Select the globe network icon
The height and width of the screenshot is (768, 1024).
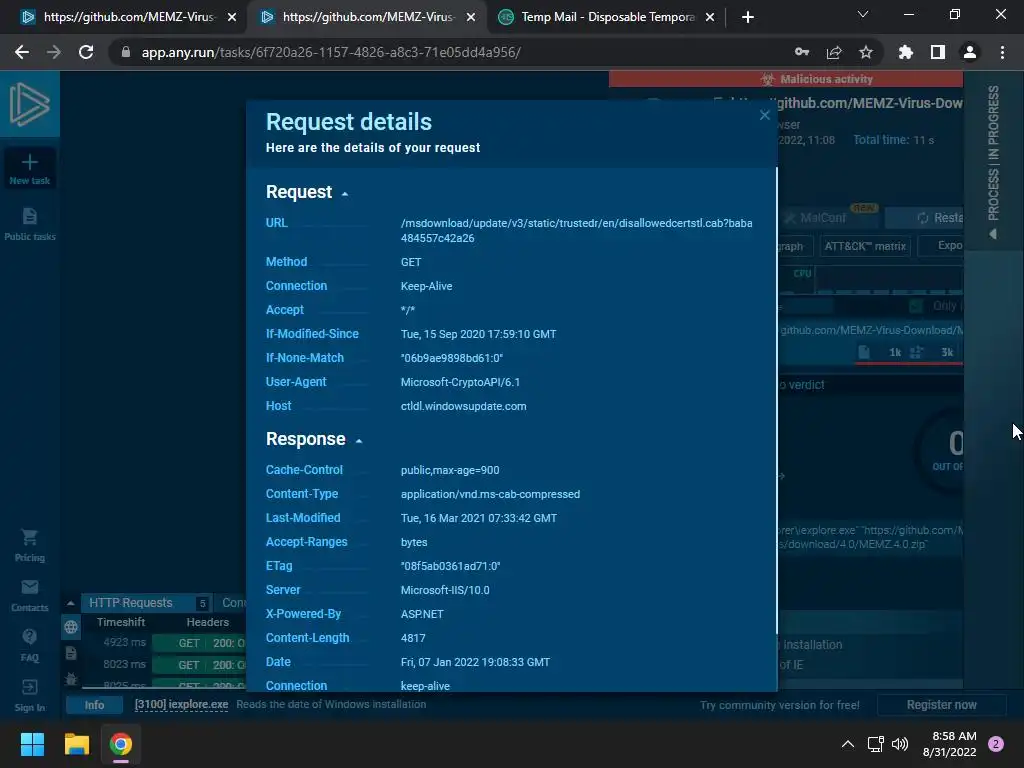pos(71,628)
